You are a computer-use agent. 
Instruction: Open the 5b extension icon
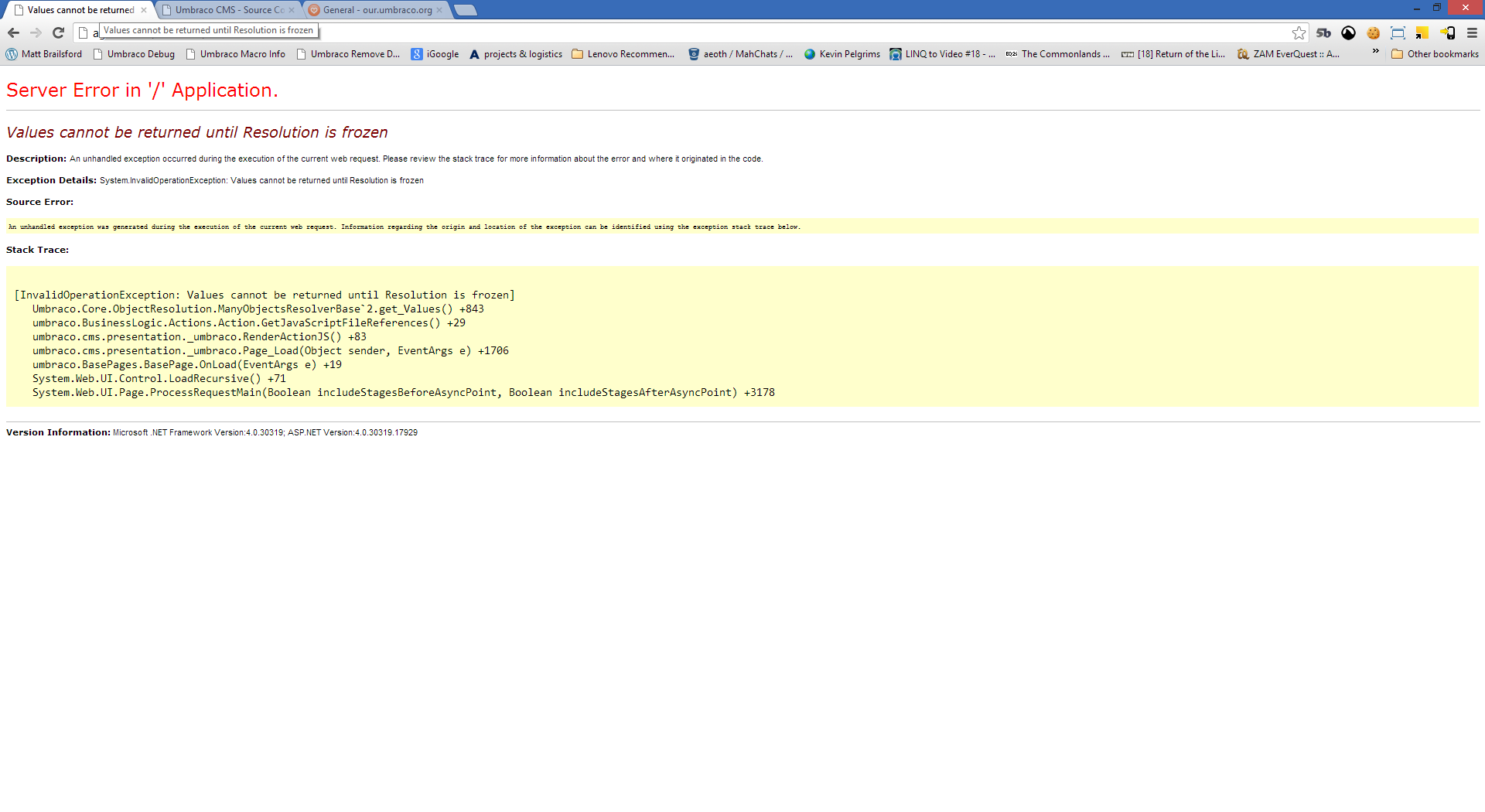pyautogui.click(x=1323, y=32)
